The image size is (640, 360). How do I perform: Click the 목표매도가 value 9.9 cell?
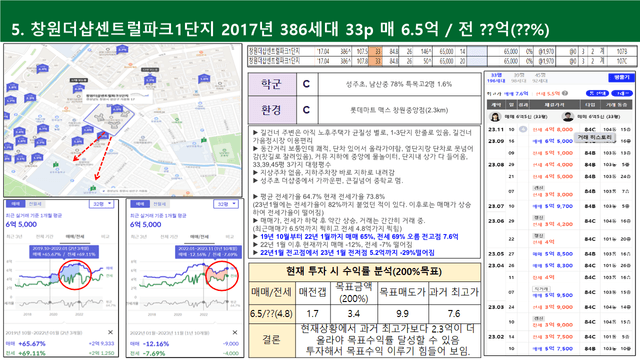(402, 314)
